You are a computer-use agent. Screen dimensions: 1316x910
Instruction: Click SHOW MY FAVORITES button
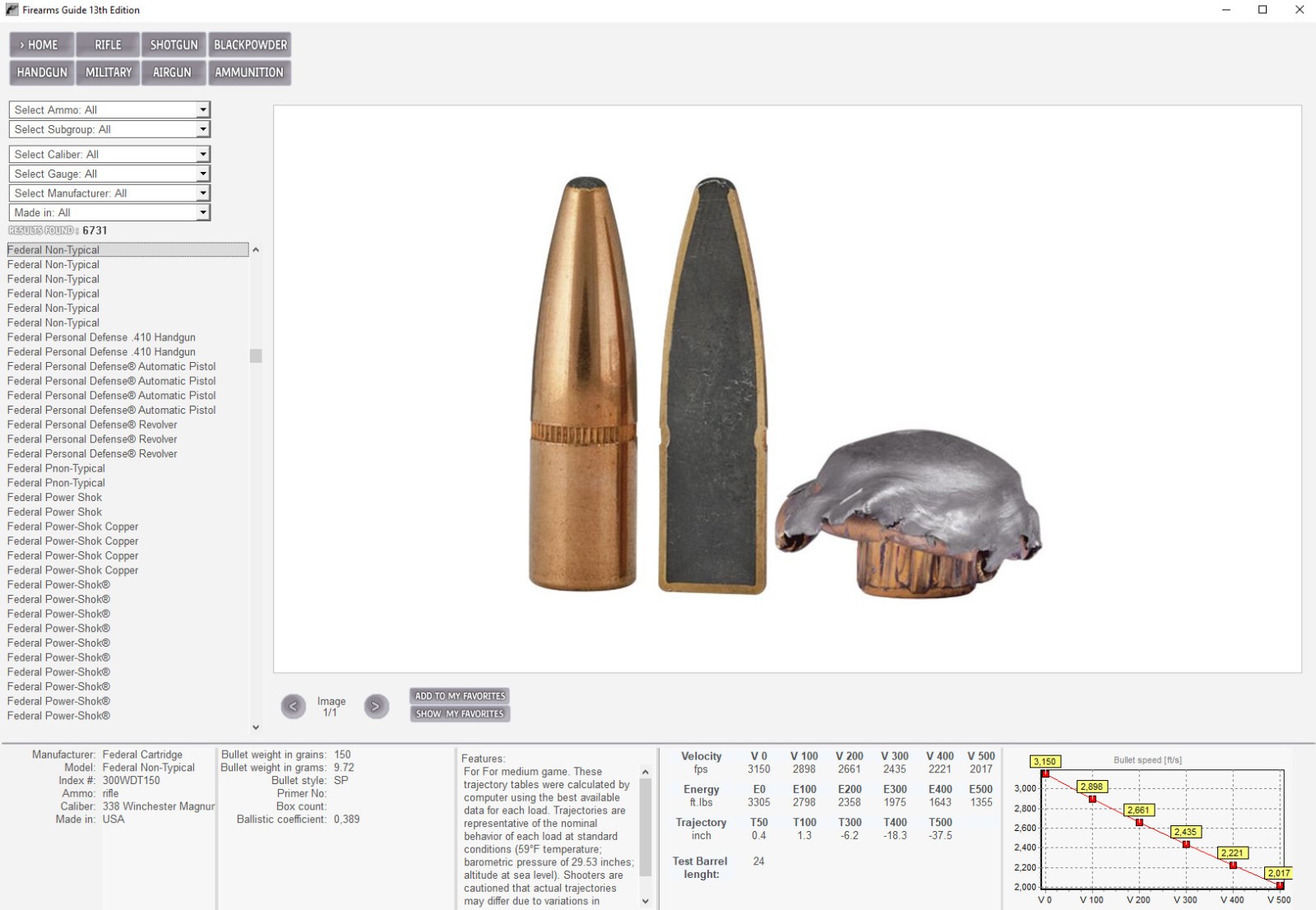[460, 713]
